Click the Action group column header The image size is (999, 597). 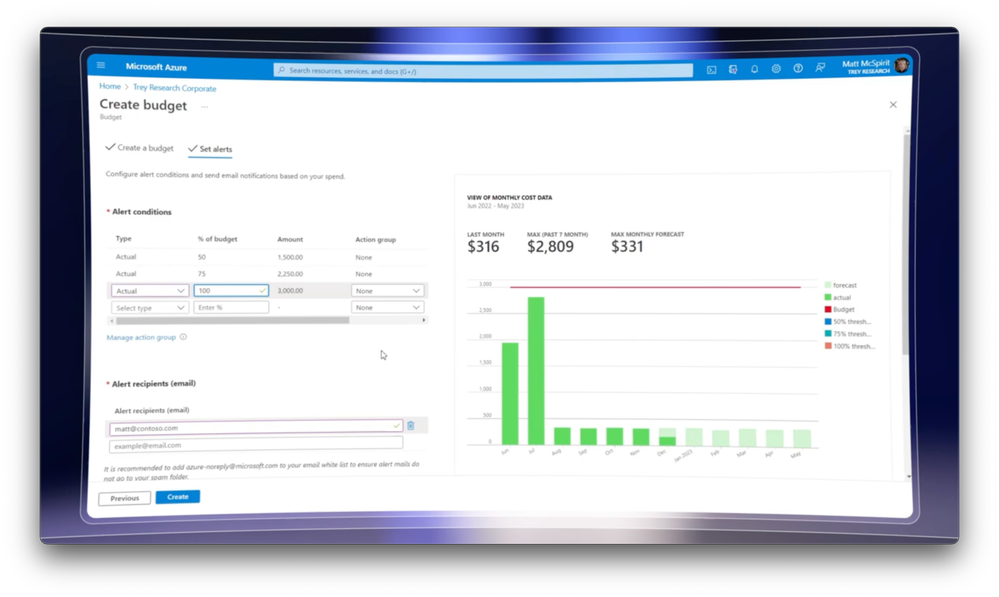[375, 240]
